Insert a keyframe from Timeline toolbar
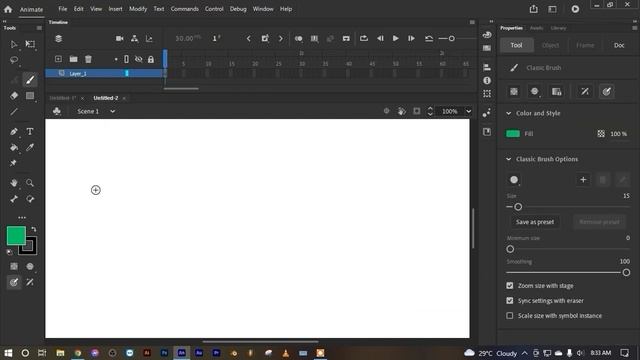 [x=265, y=38]
